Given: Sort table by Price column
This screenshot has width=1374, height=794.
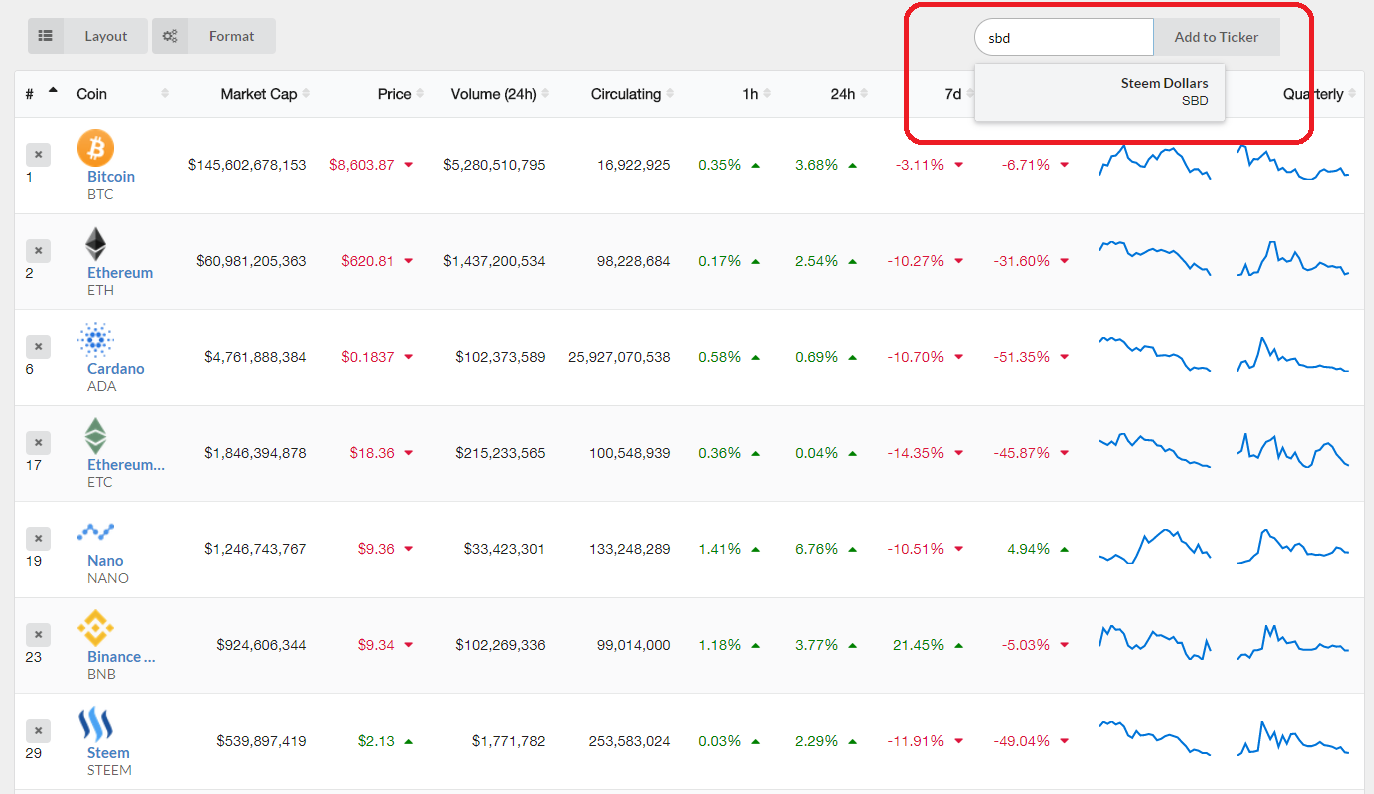Looking at the screenshot, I should point(395,94).
